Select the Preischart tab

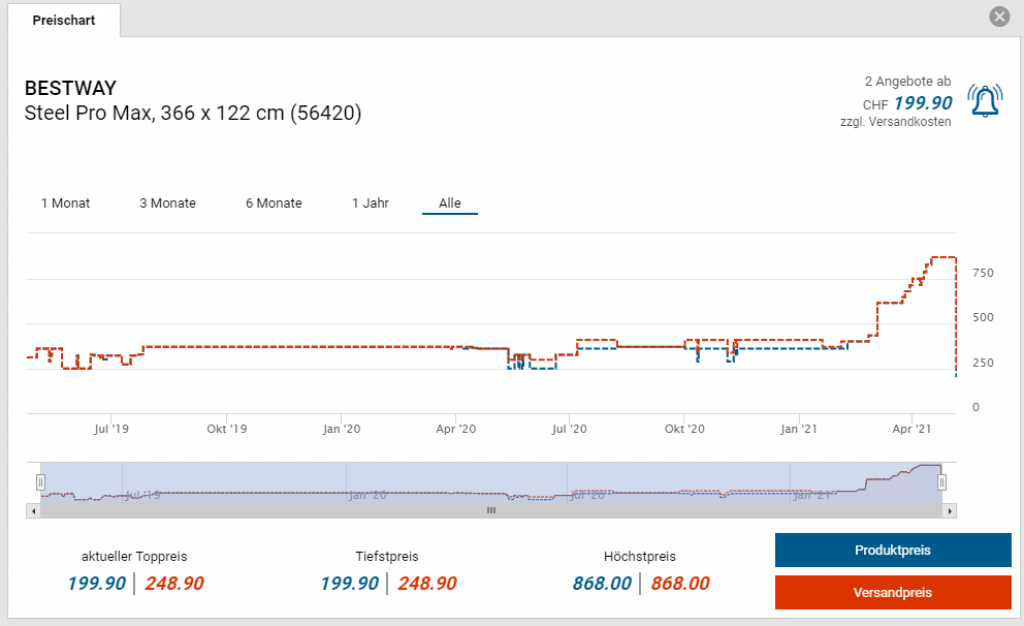pyautogui.click(x=64, y=20)
